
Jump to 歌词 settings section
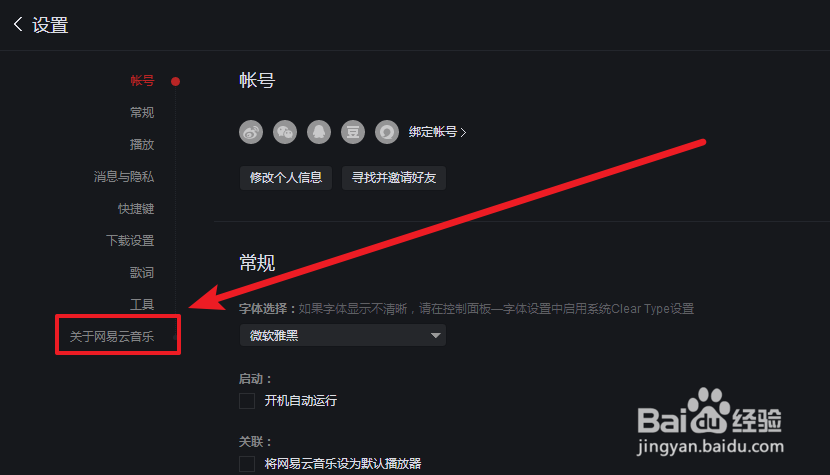pos(142,272)
